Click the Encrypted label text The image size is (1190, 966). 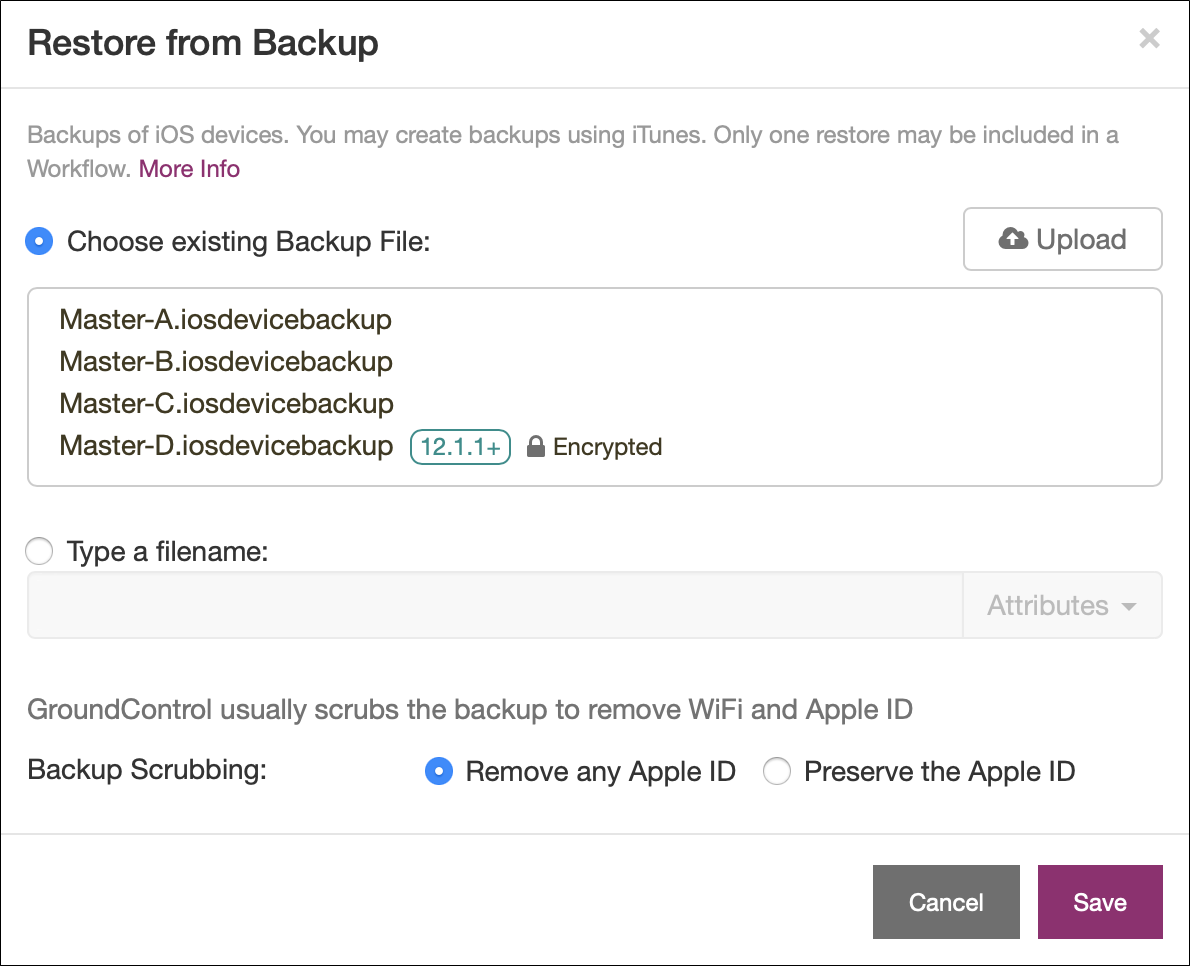[x=607, y=447]
